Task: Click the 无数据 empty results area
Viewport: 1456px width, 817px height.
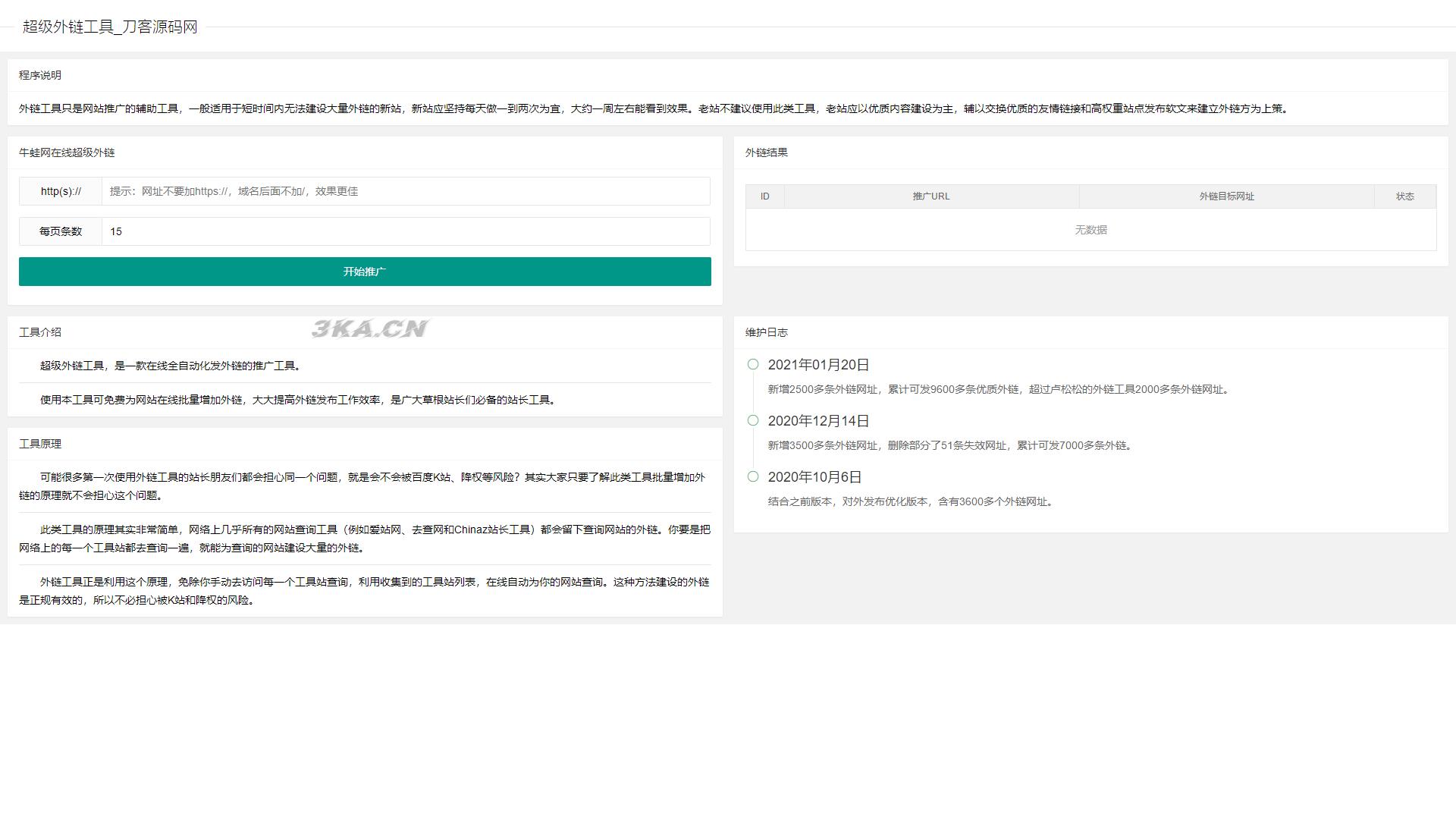Action: pyautogui.click(x=1090, y=230)
